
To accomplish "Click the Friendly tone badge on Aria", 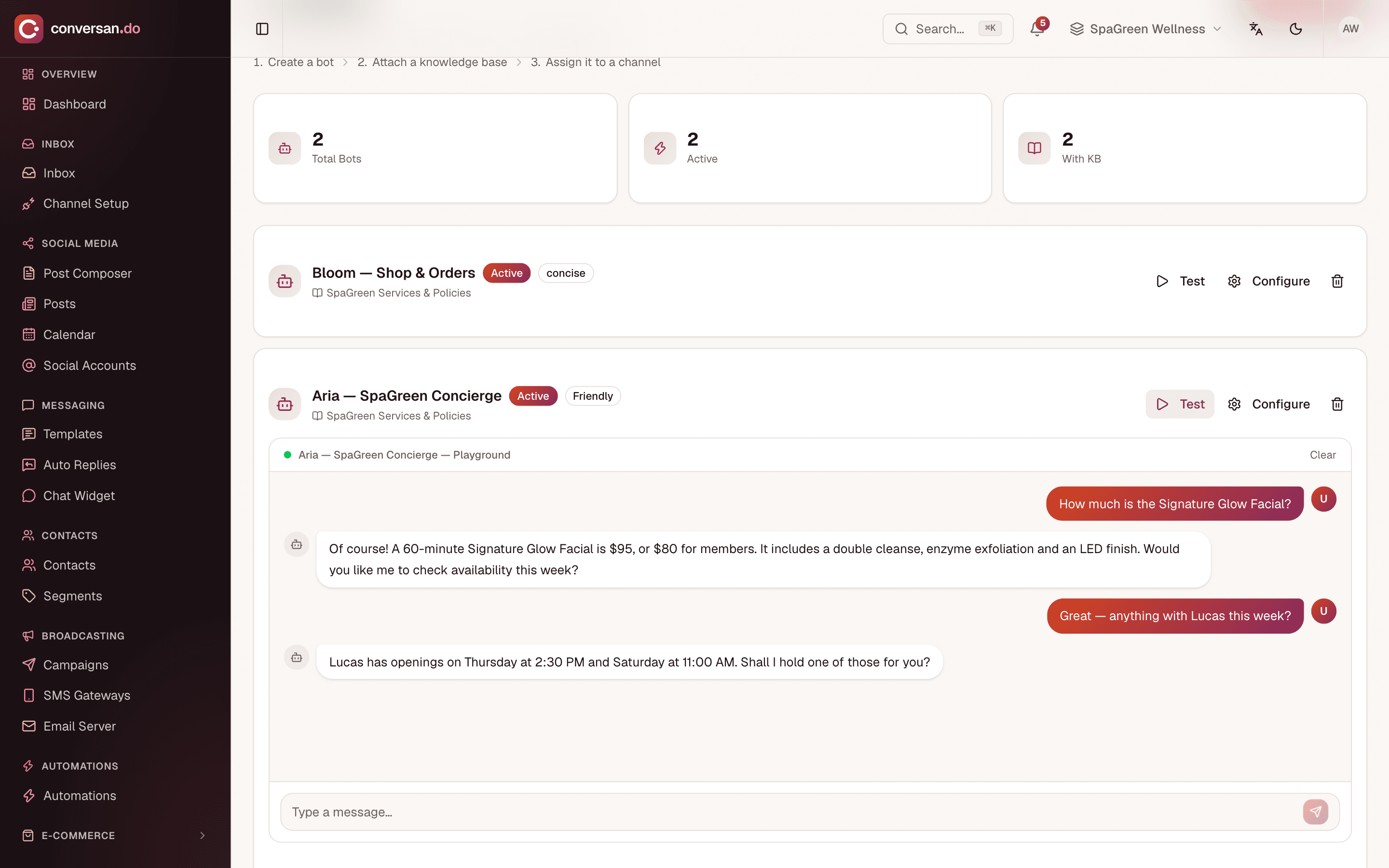I will [593, 396].
